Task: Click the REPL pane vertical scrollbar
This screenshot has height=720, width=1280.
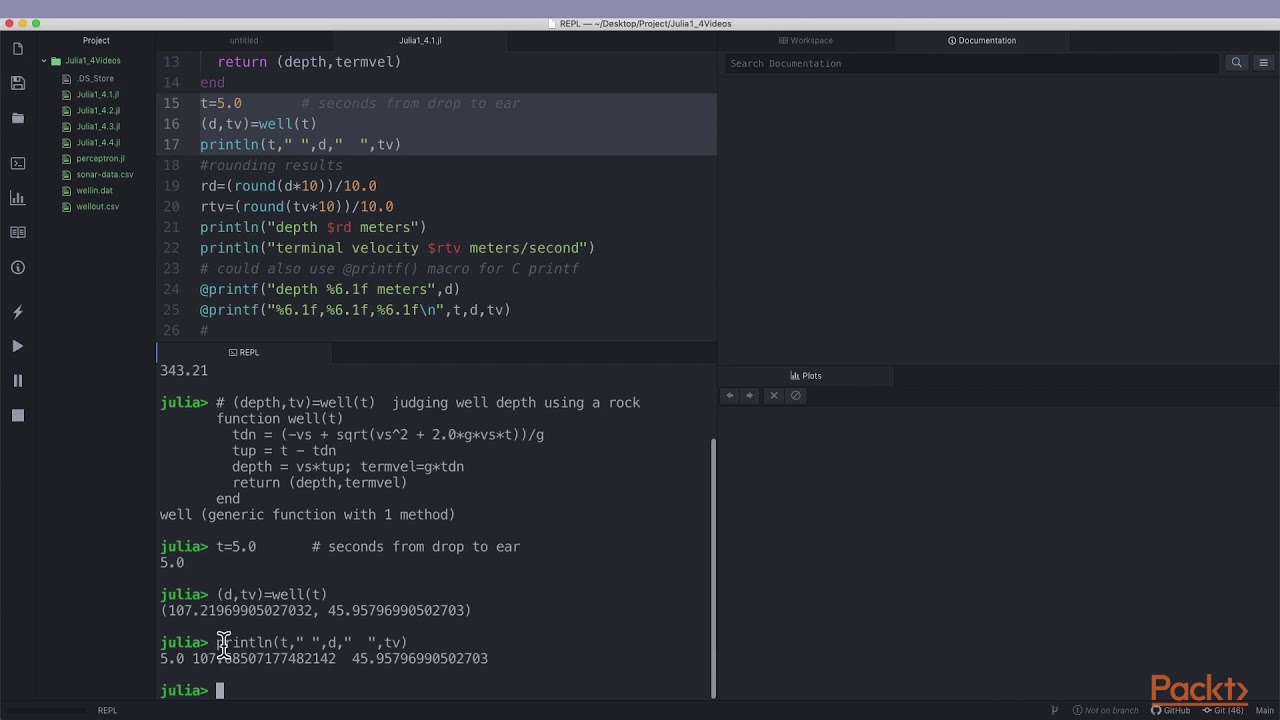Action: (x=713, y=568)
